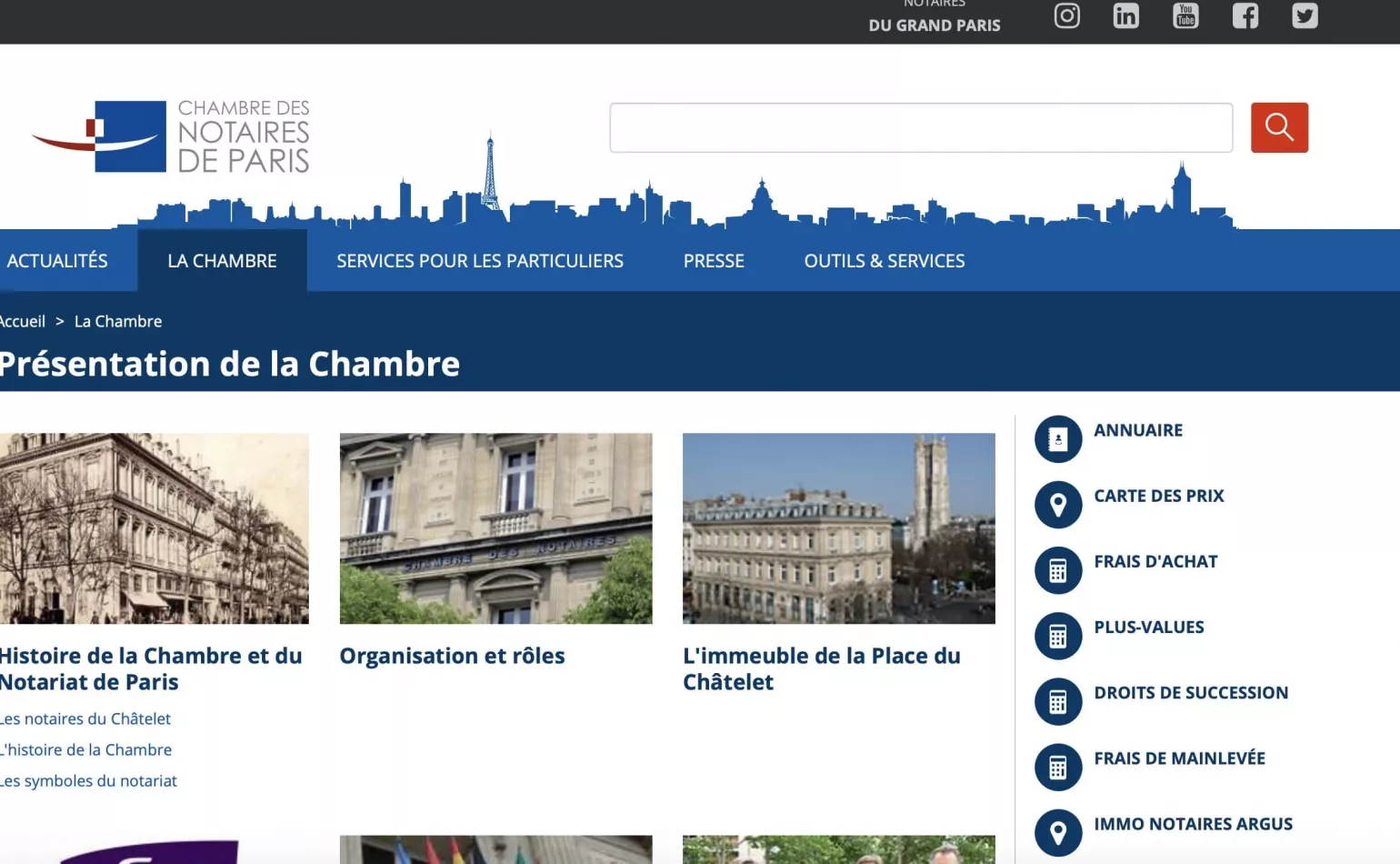Click inside the search input field
1400x864 pixels.
click(x=920, y=127)
